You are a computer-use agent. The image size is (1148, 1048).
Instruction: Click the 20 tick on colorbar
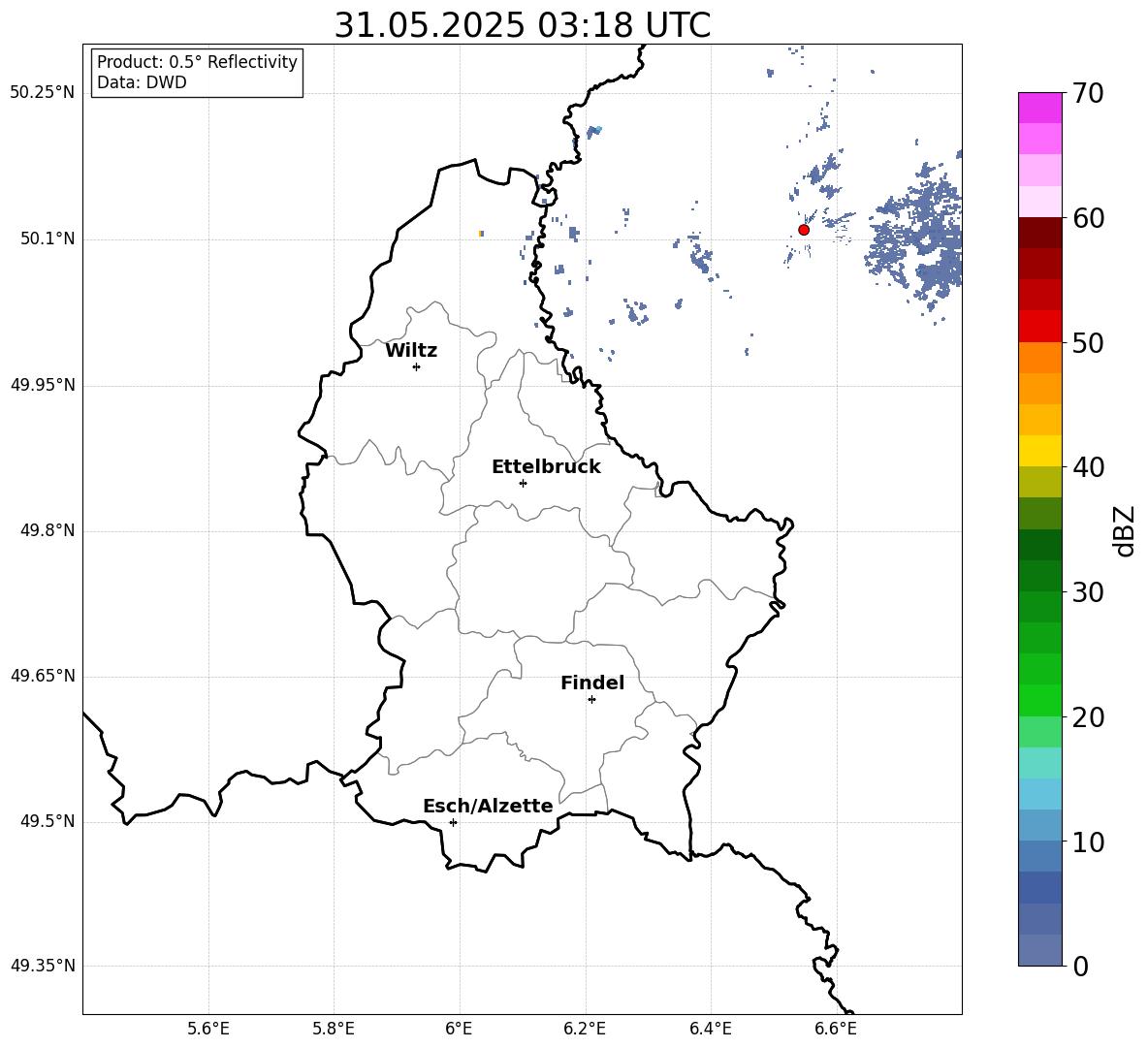[1089, 717]
